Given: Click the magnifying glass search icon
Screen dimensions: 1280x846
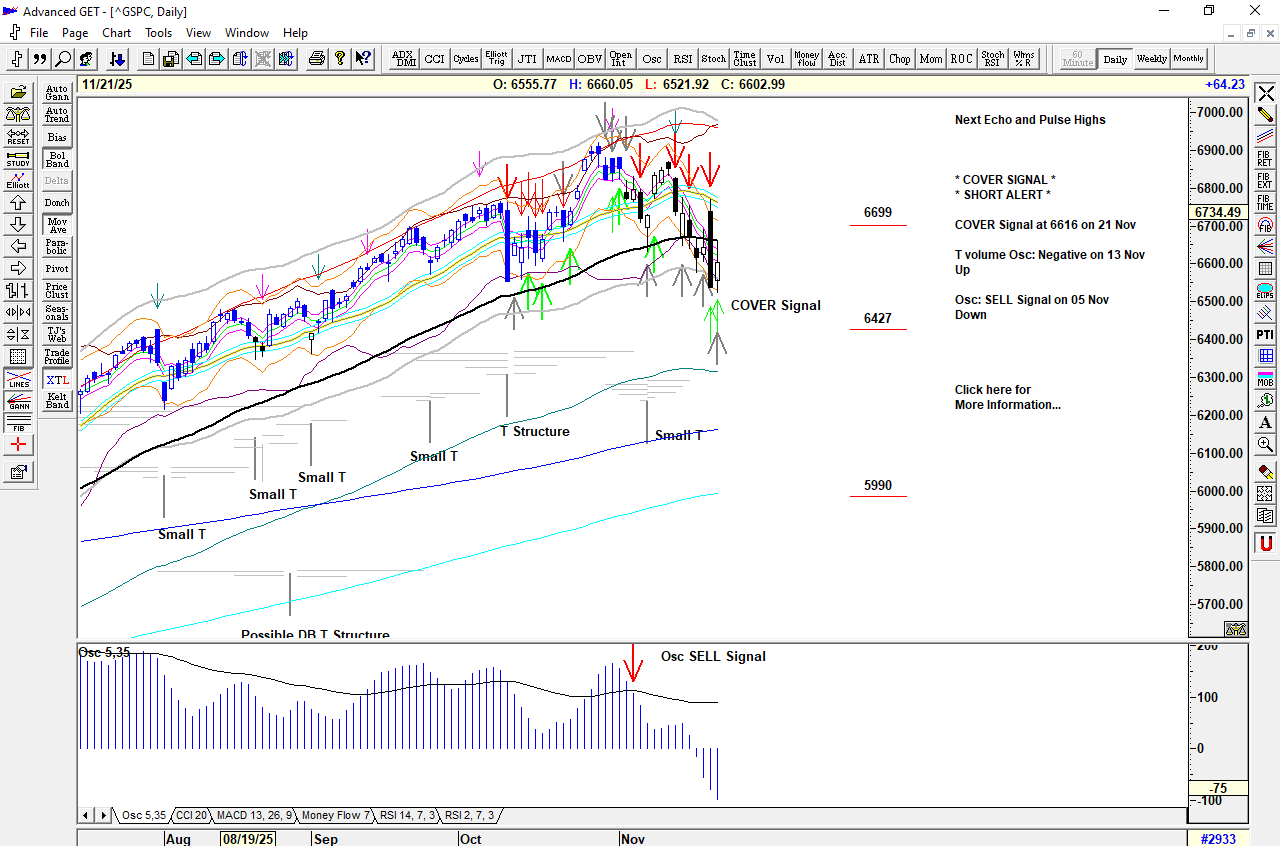Looking at the screenshot, I should [x=63, y=59].
